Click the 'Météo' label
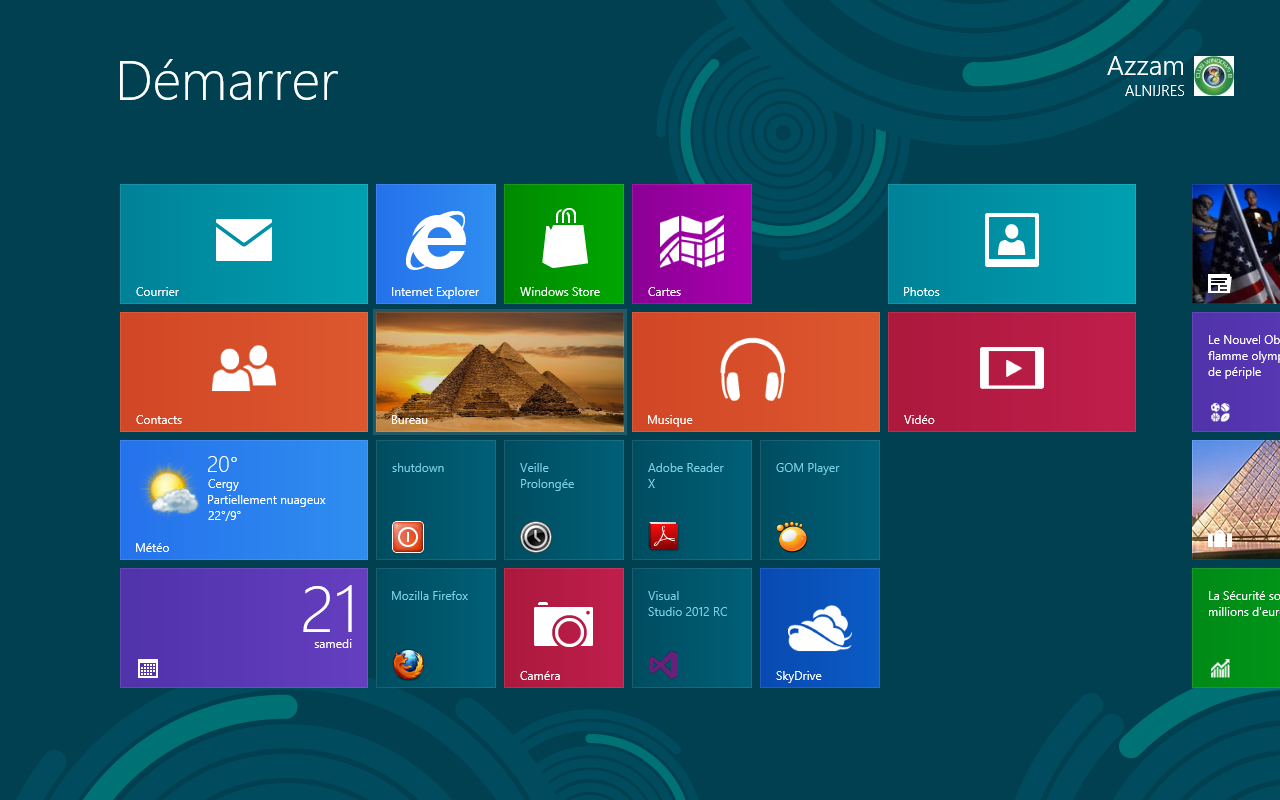The image size is (1280, 800). tap(152, 548)
